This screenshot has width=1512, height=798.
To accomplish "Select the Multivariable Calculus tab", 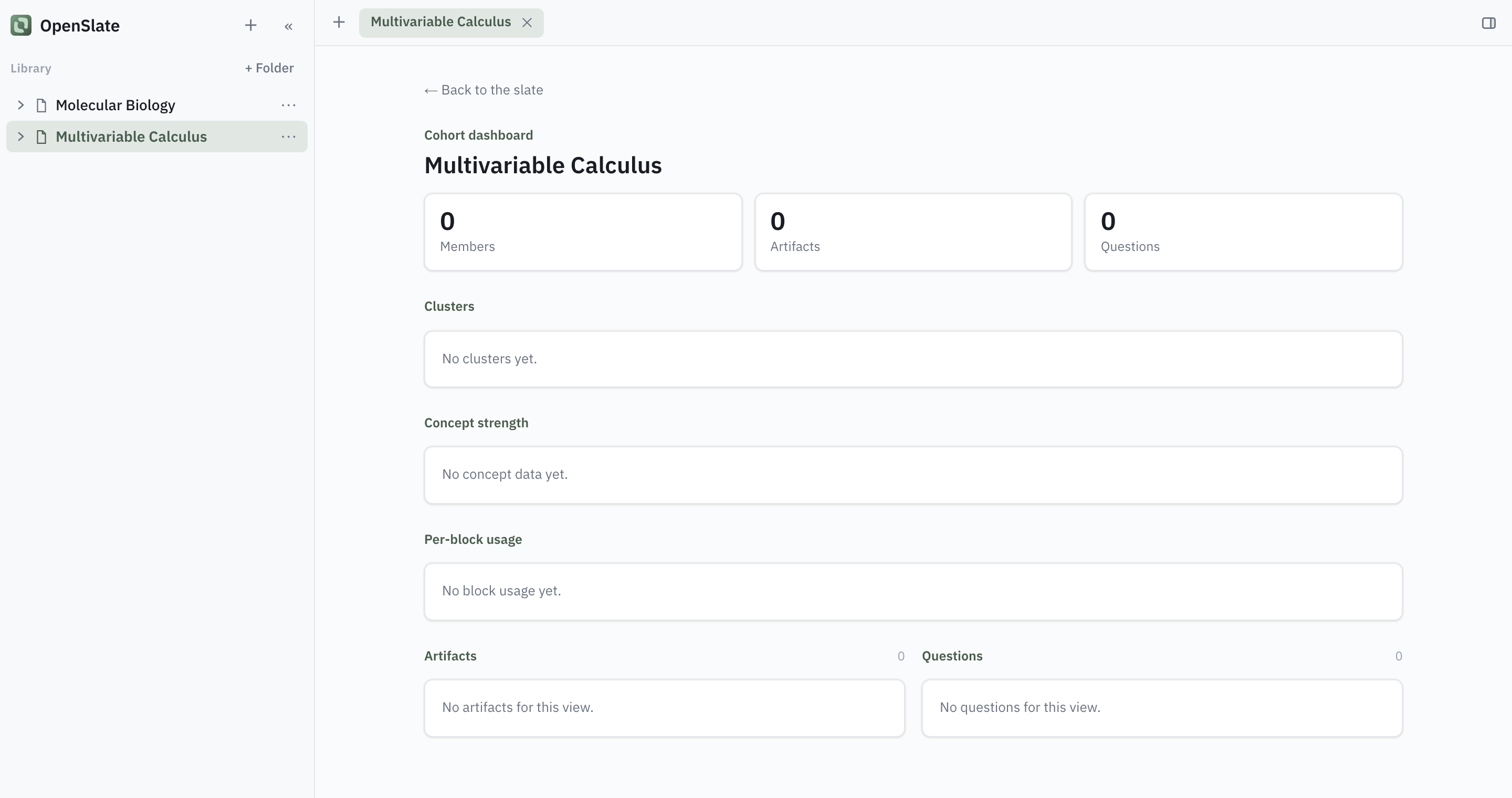I will 441,22.
